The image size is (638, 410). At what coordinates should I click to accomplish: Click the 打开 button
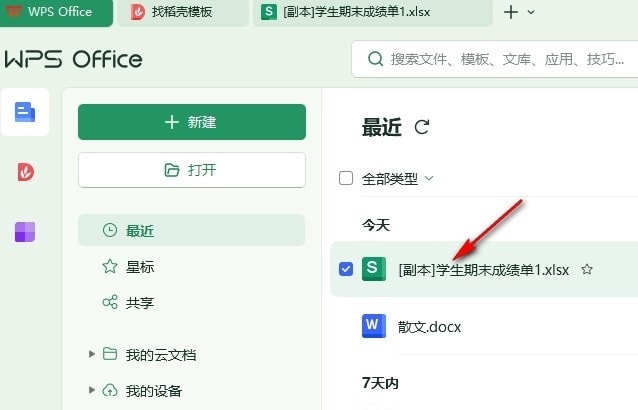(192, 170)
